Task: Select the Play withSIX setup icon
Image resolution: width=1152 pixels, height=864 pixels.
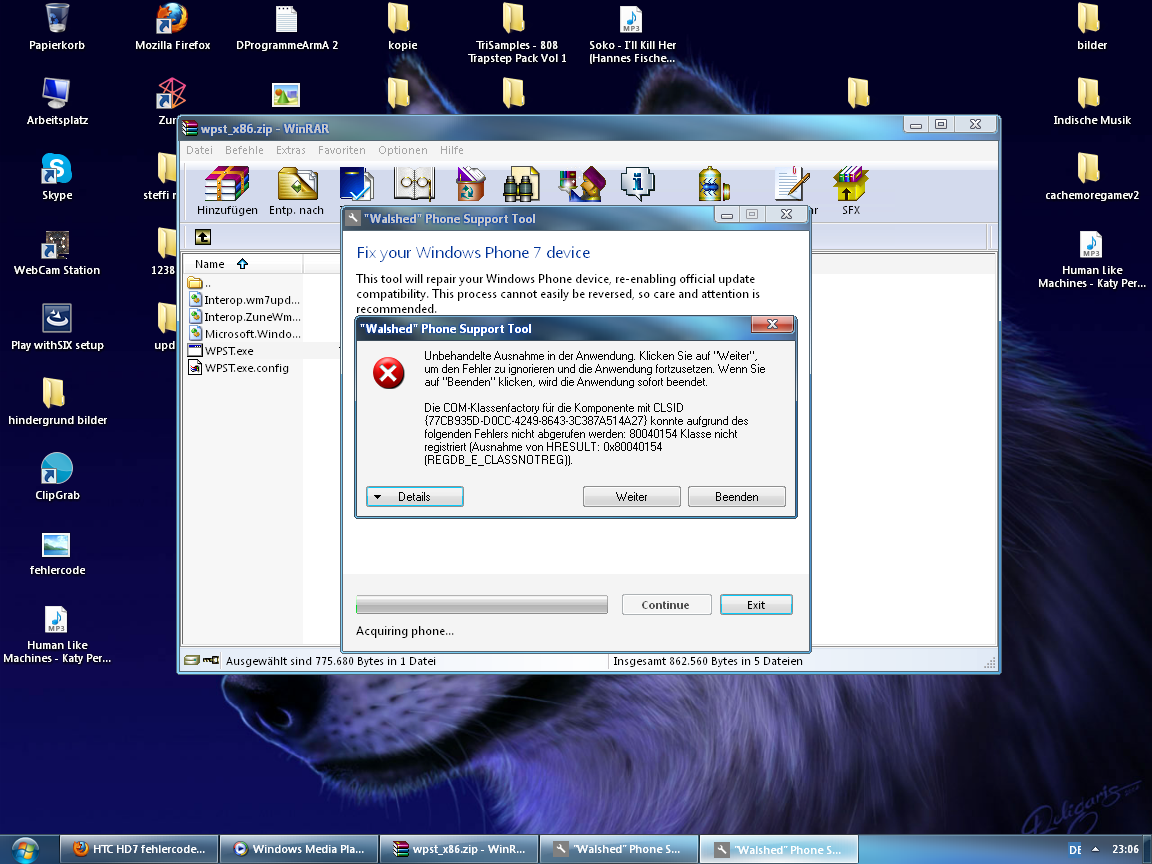Action: [57, 327]
